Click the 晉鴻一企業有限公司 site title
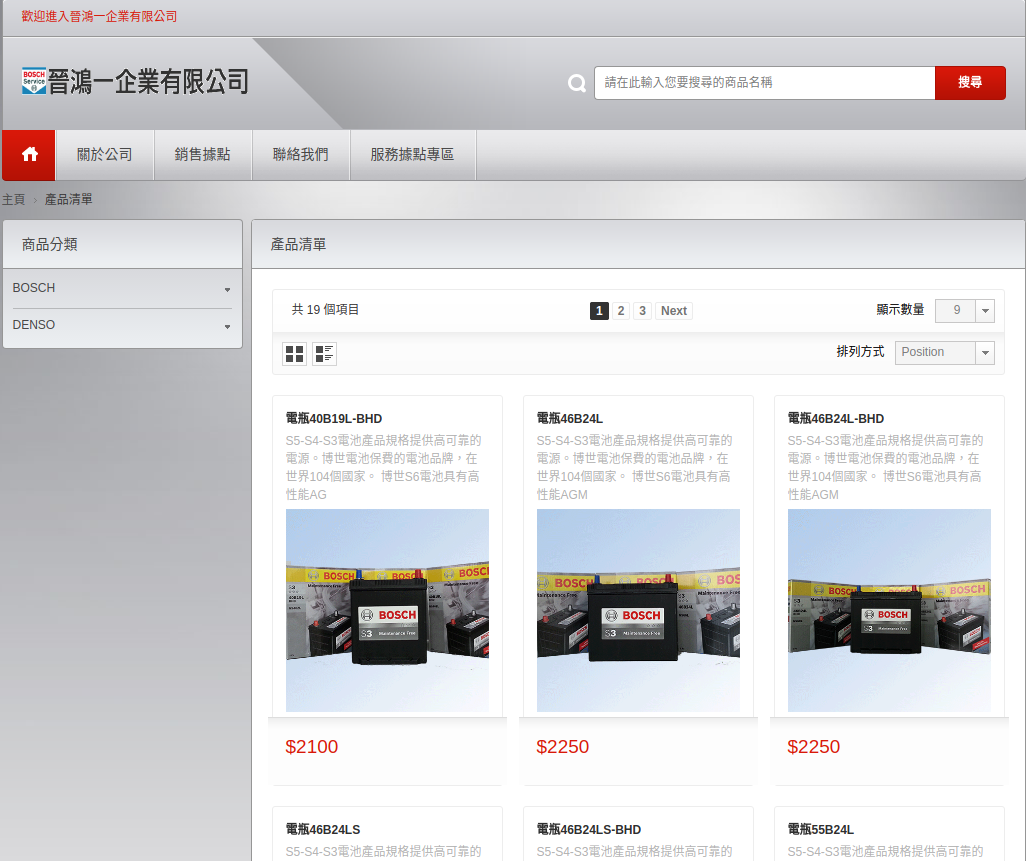 point(148,82)
